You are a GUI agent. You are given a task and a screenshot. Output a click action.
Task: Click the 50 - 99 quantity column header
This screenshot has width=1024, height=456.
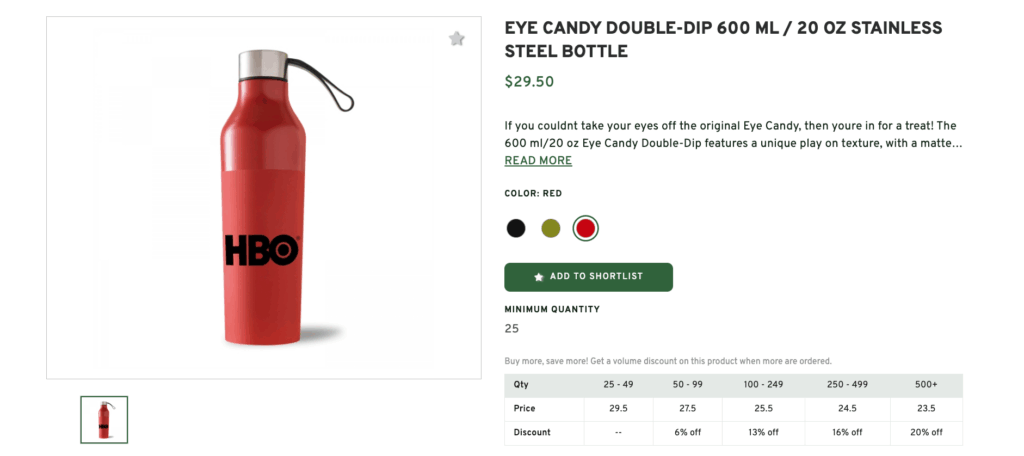tap(687, 385)
